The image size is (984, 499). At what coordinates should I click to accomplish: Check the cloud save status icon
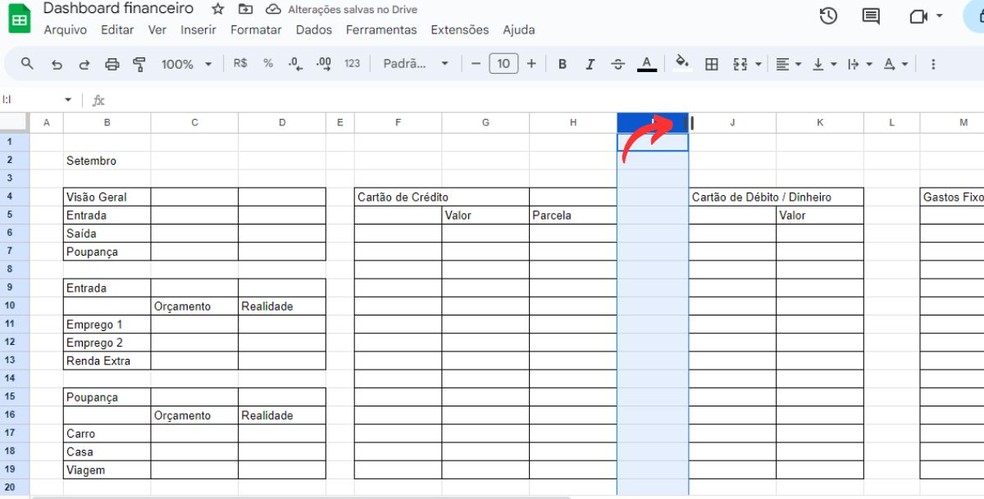(273, 9)
